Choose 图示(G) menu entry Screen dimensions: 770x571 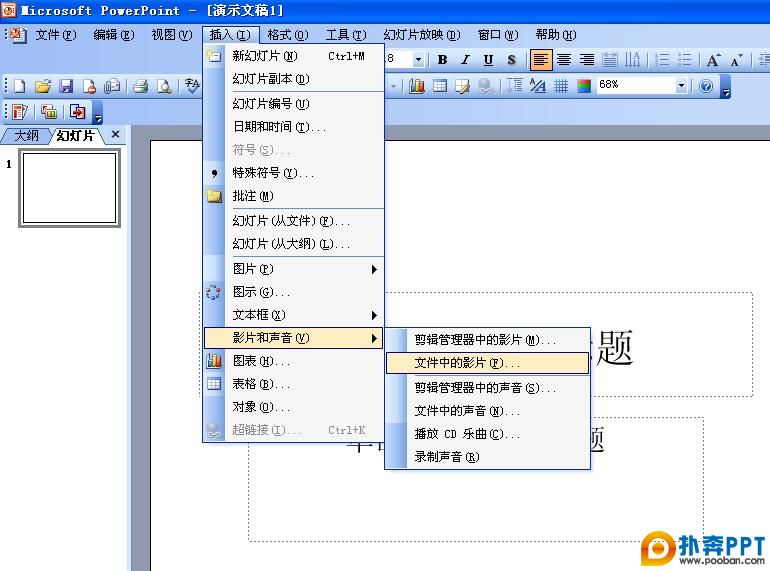[293, 292]
